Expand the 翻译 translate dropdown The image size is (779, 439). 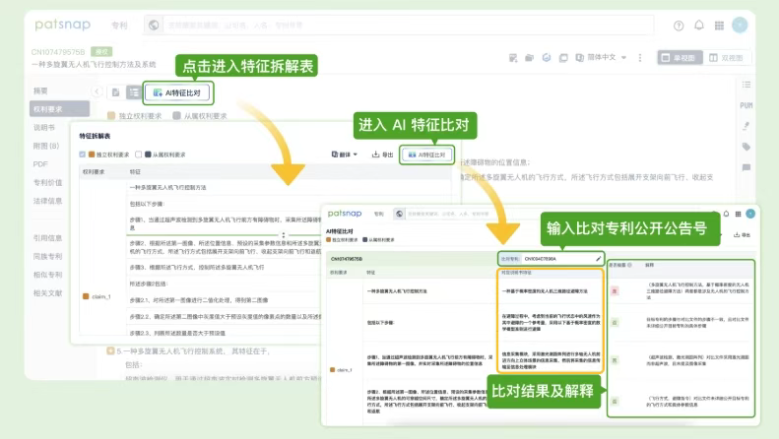point(344,155)
